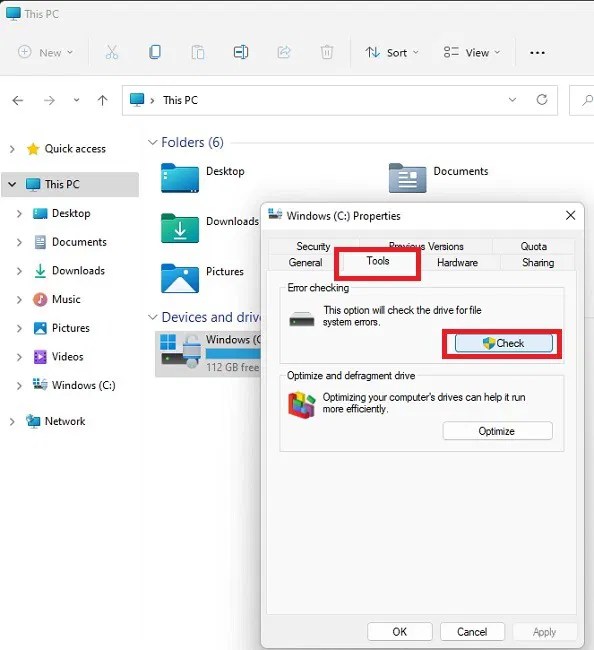Switch to the Hardware tab
This screenshot has width=594, height=650.
coord(457,262)
